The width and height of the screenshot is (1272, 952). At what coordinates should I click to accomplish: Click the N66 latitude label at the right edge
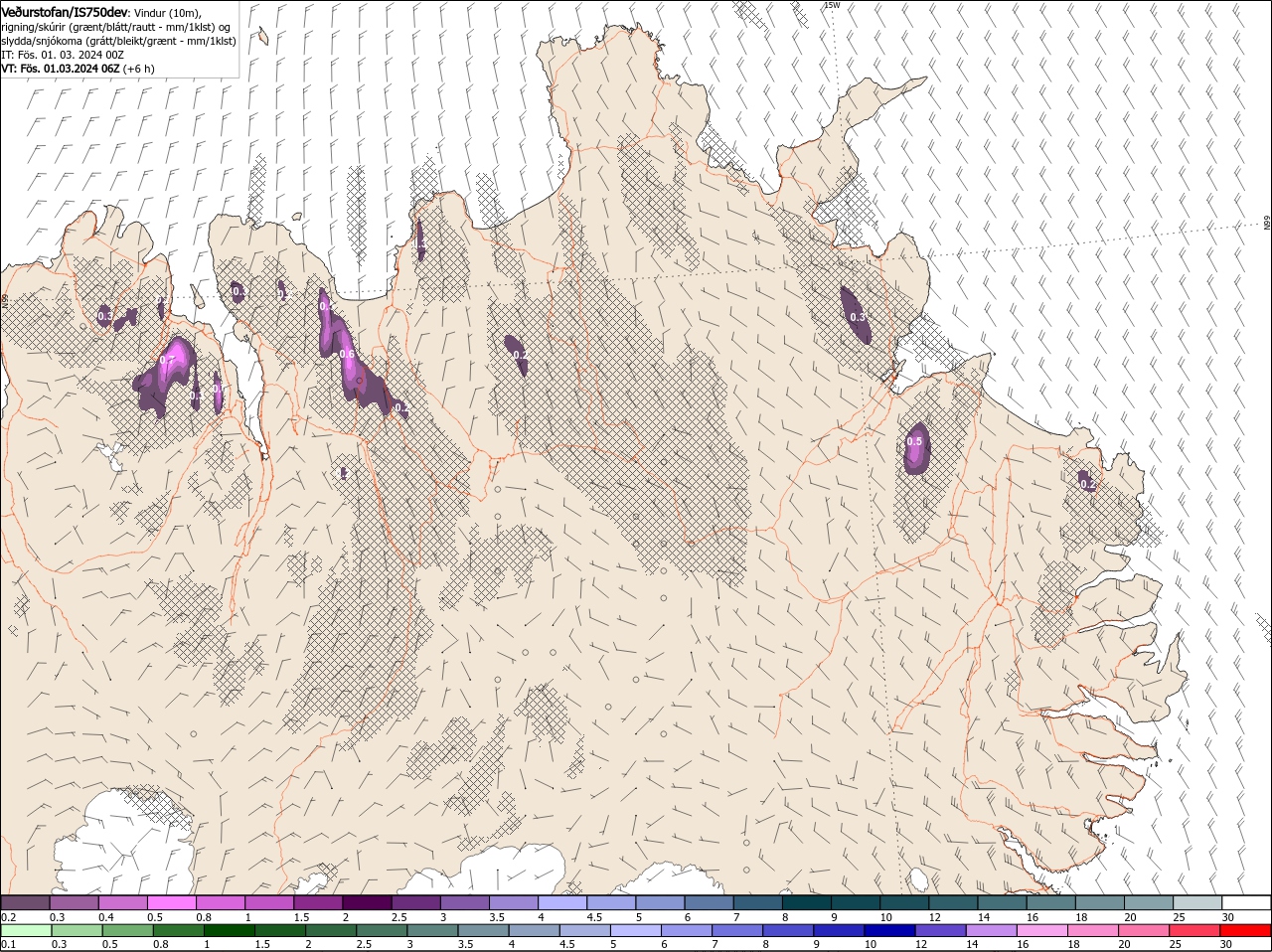[x=1267, y=224]
